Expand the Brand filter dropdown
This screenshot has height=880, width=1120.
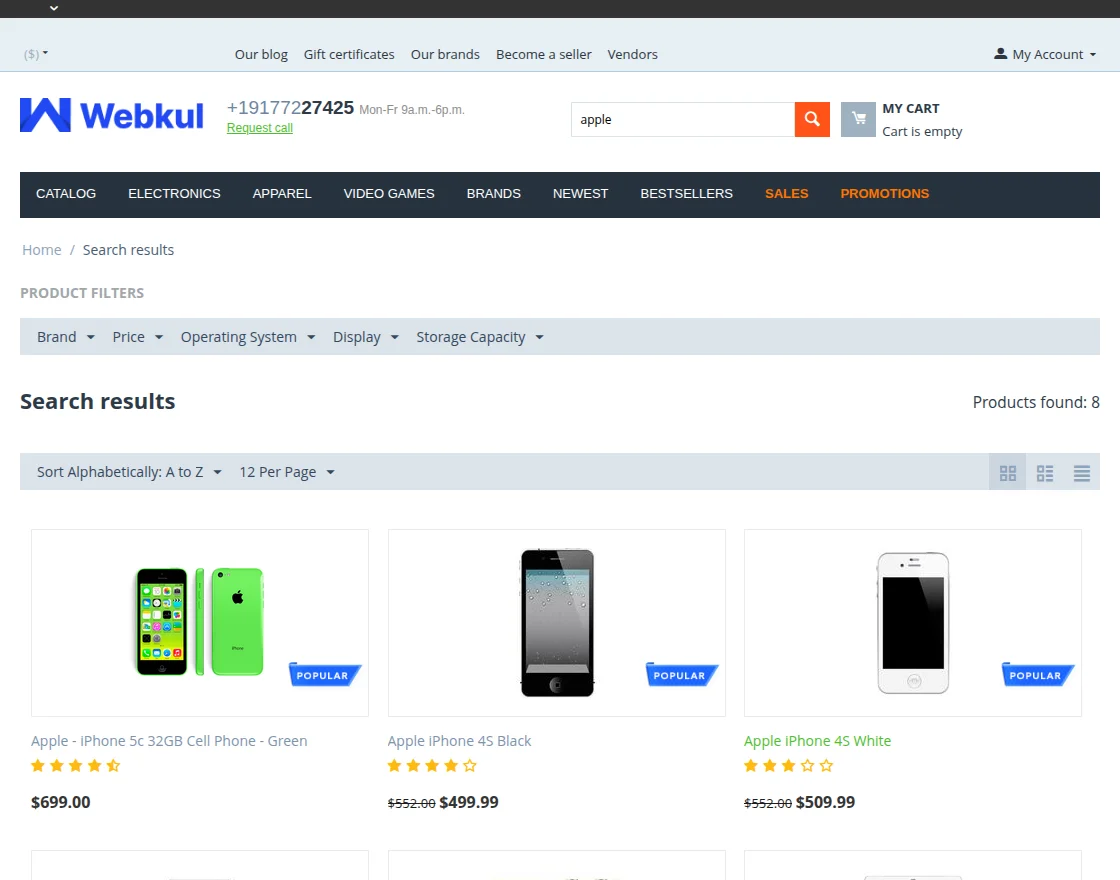click(x=65, y=337)
